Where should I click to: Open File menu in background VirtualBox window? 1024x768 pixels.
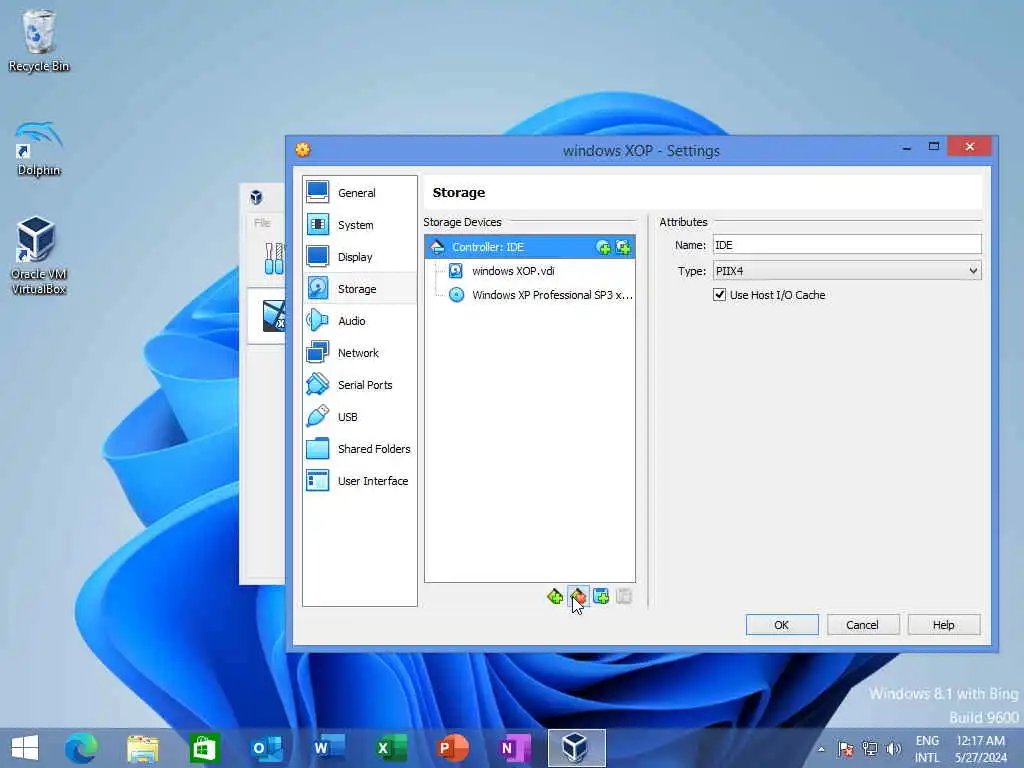[x=262, y=223]
